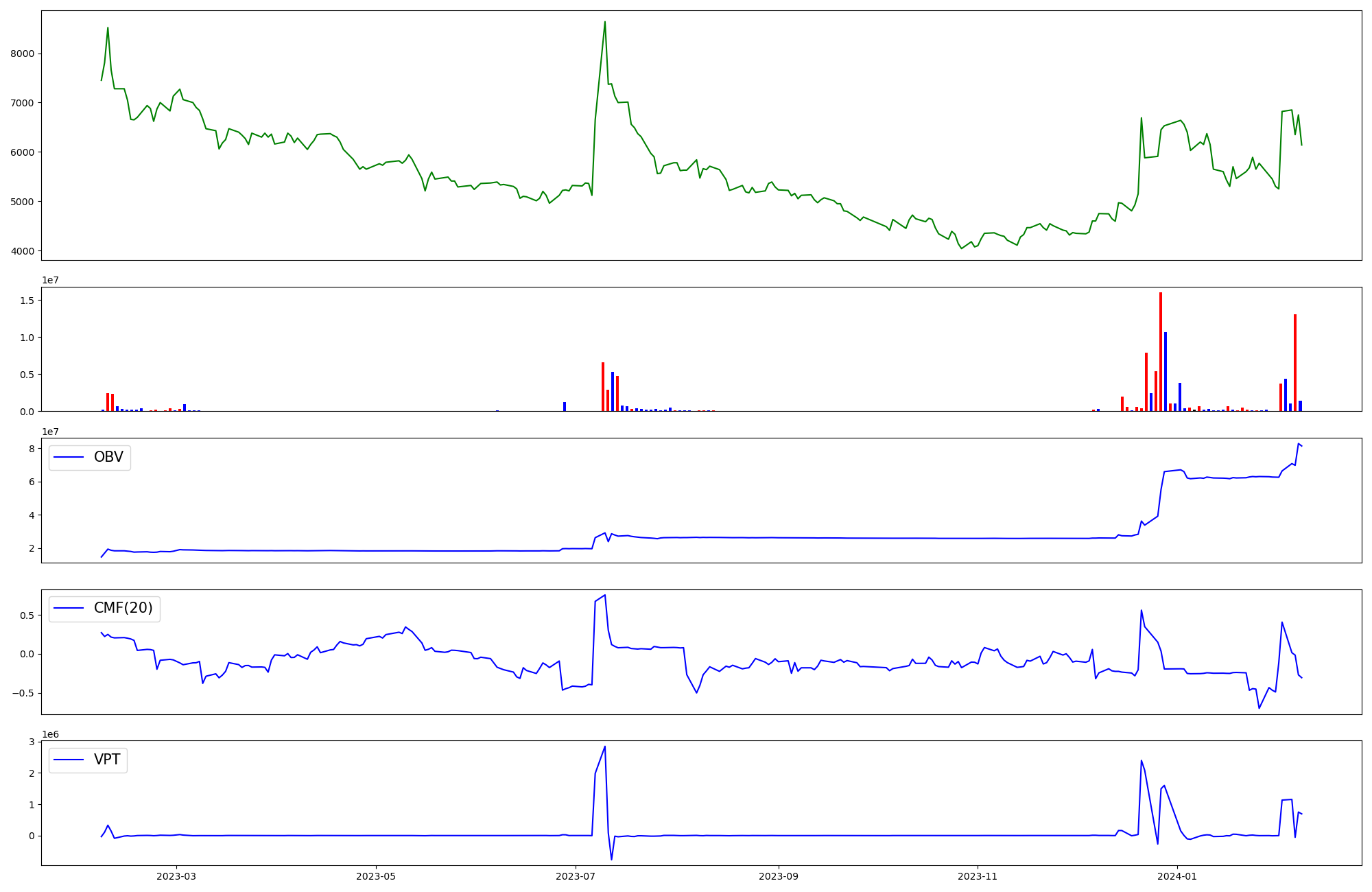
Task: Click the 1.5 tick on volume axis
Action: [x=28, y=301]
